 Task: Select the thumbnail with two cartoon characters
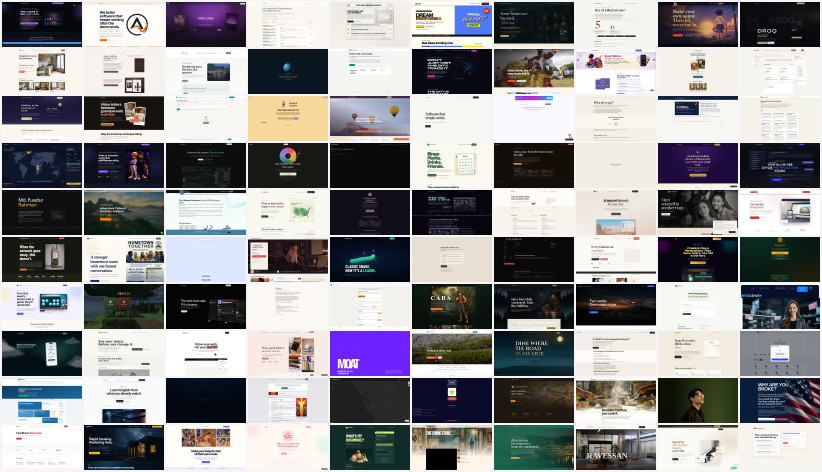(x=124, y=165)
